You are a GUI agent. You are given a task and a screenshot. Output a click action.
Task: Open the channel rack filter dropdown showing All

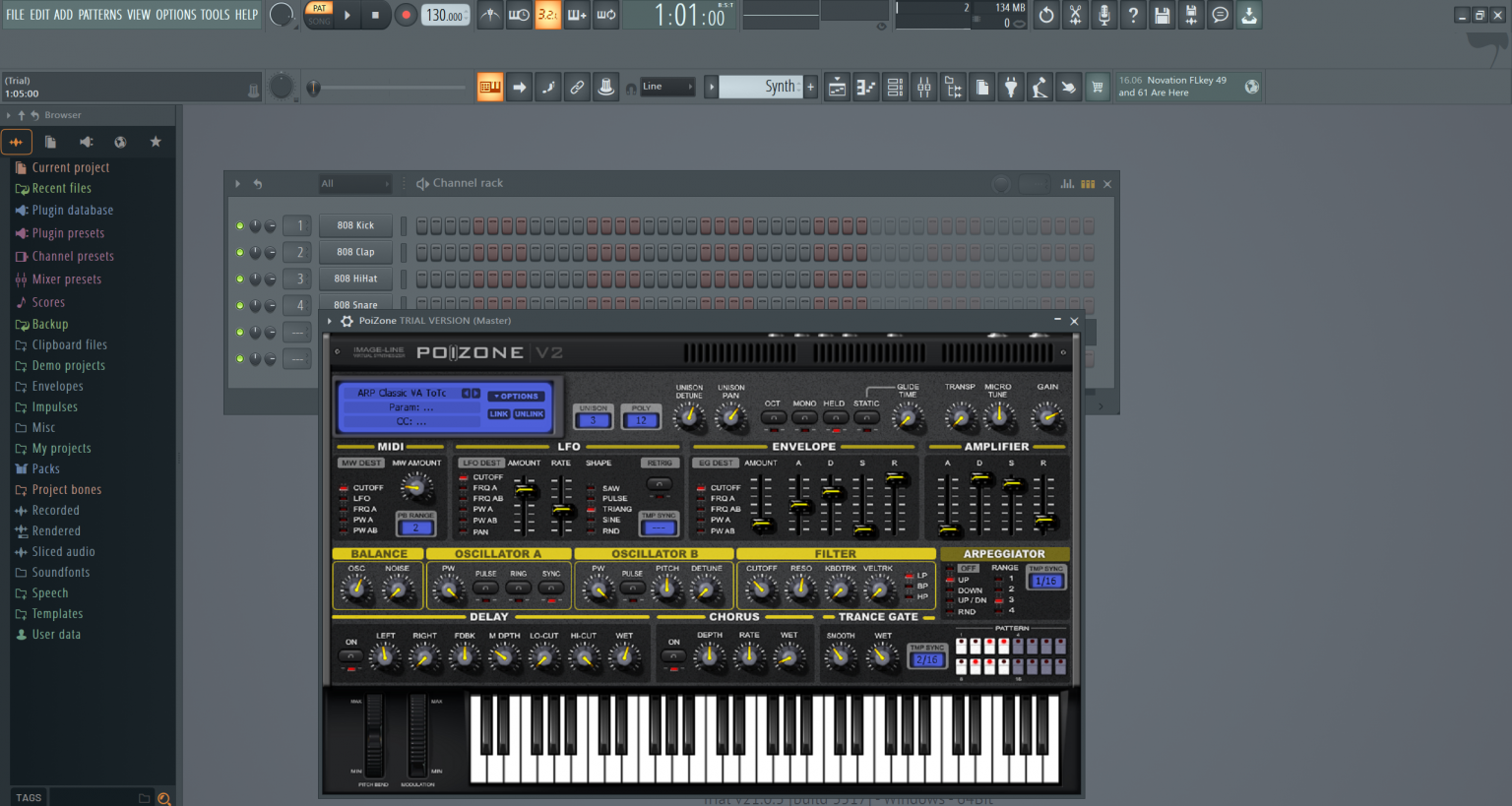pyautogui.click(x=354, y=183)
